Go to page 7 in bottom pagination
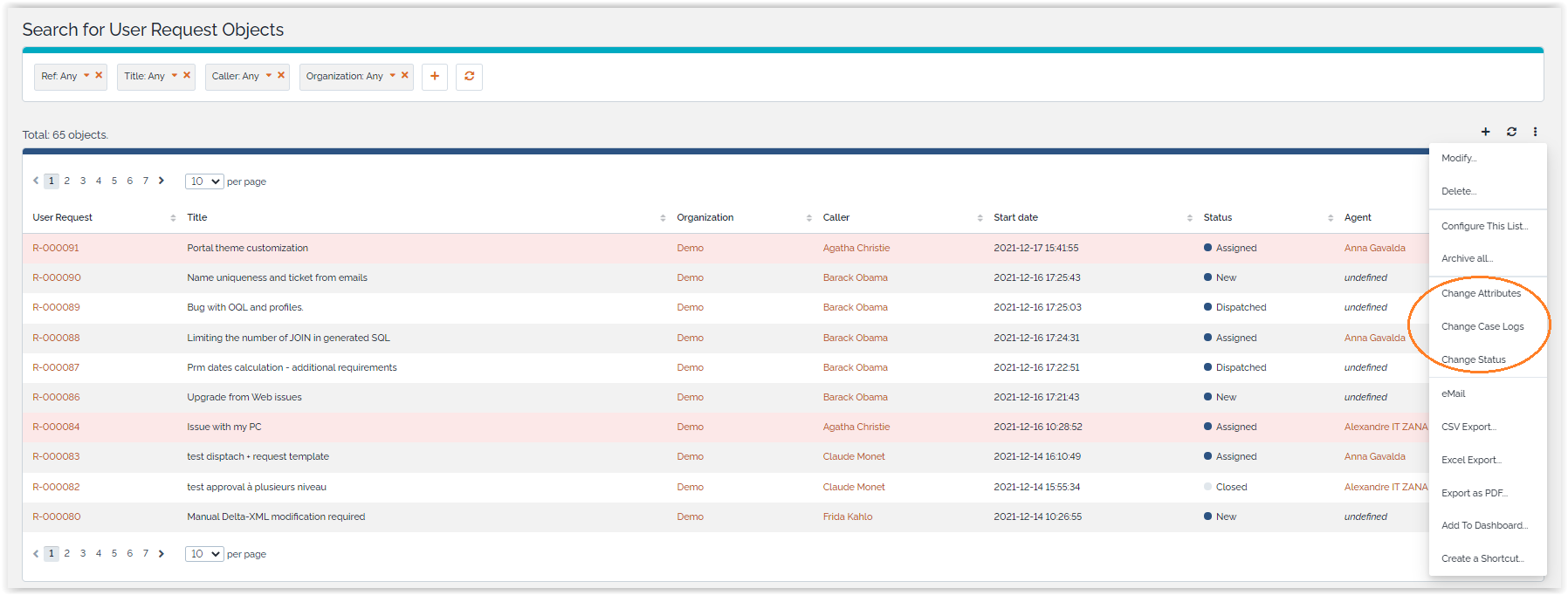This screenshot has height=595, width=1568. 146,554
